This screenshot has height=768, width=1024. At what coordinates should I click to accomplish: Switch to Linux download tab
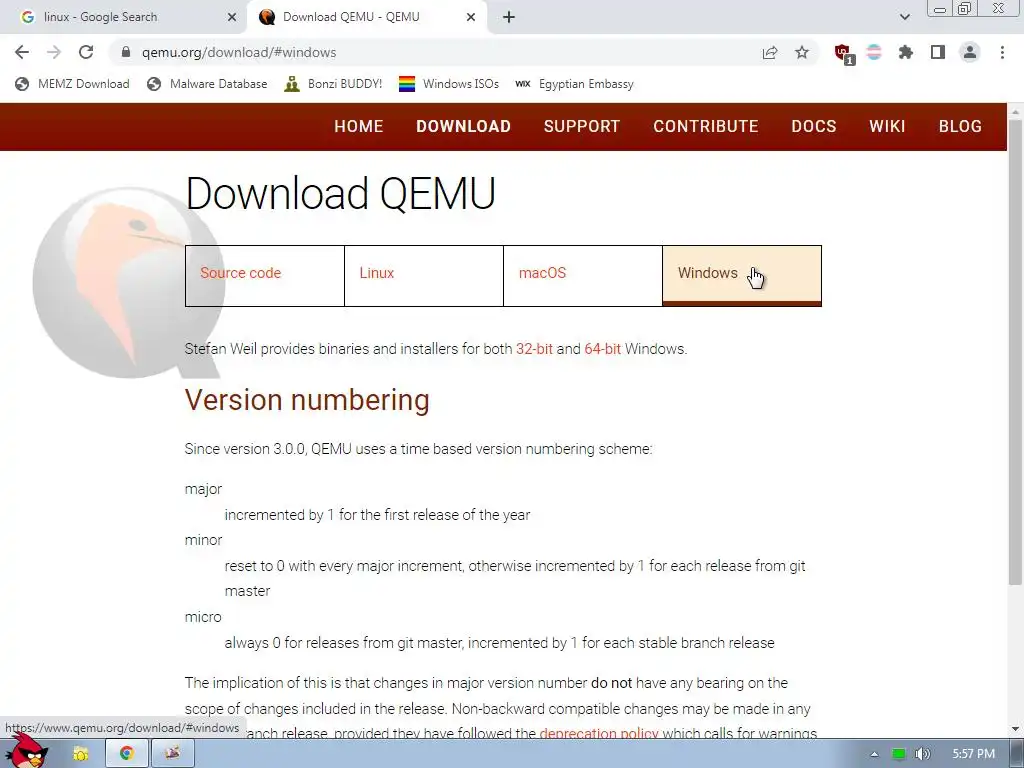[x=424, y=276]
